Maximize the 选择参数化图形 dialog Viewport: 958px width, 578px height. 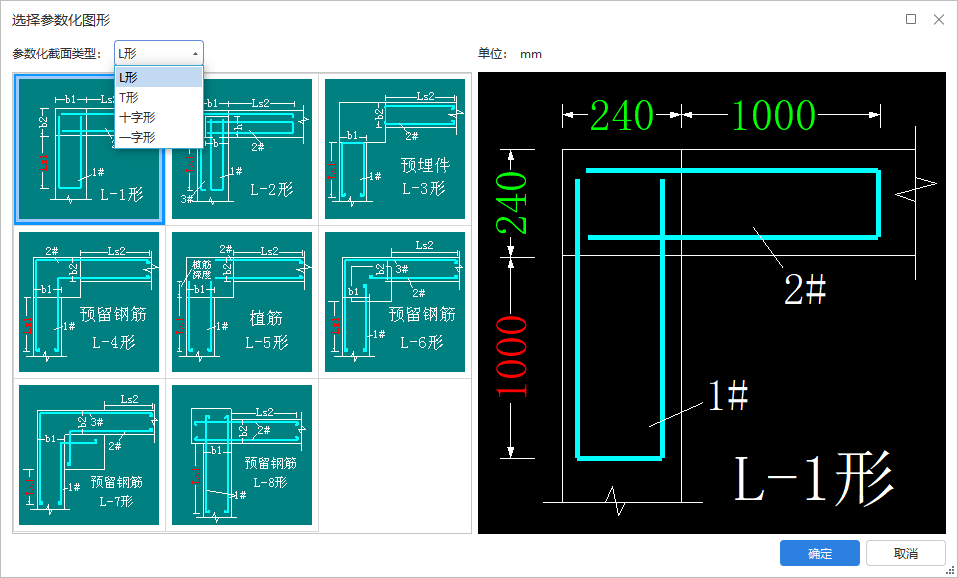point(911,20)
